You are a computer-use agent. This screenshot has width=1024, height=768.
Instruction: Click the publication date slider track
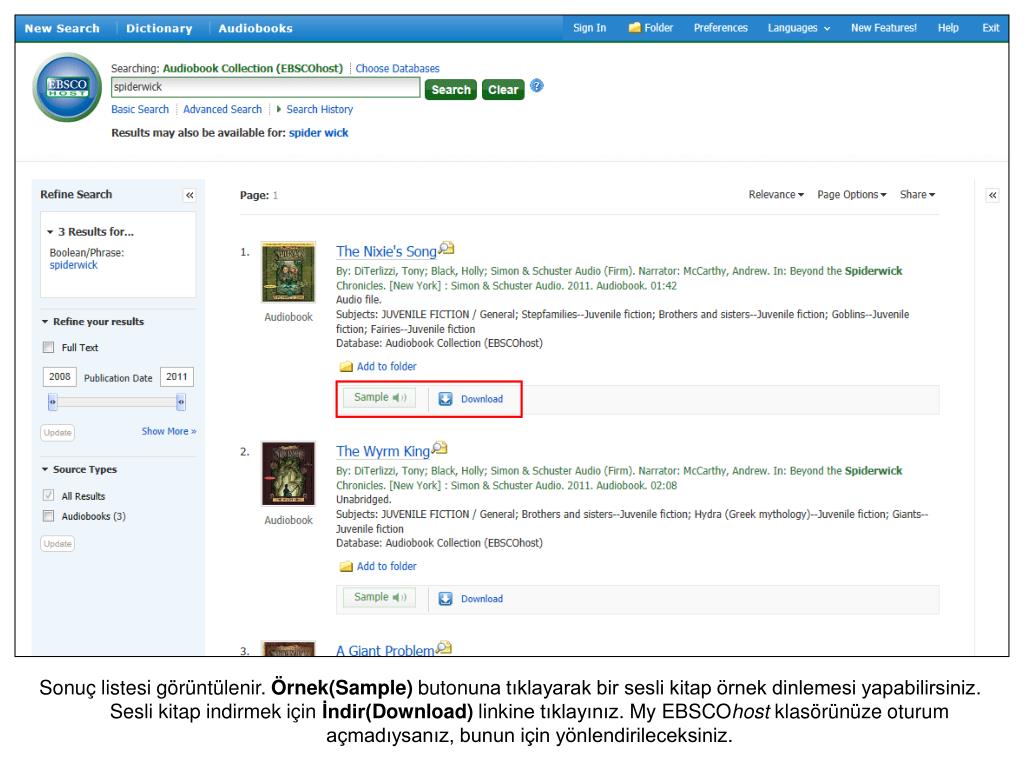click(x=117, y=402)
